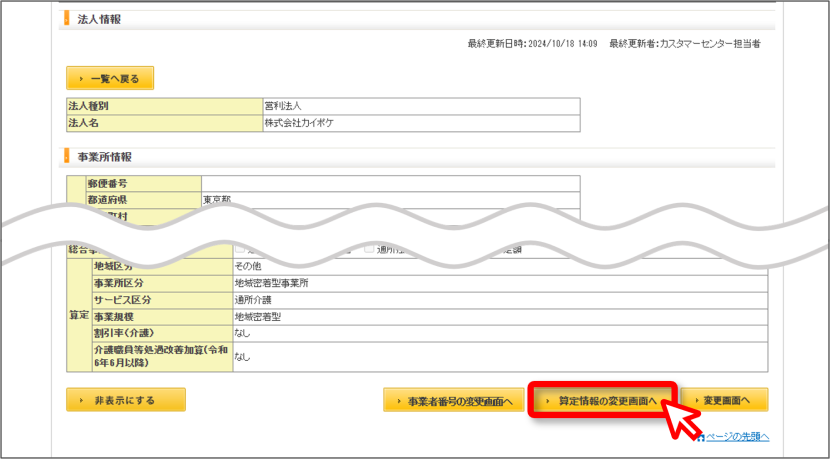Click the arrow icon in 事業者番号の変更画面へ button
830x459 pixels.
[398, 401]
